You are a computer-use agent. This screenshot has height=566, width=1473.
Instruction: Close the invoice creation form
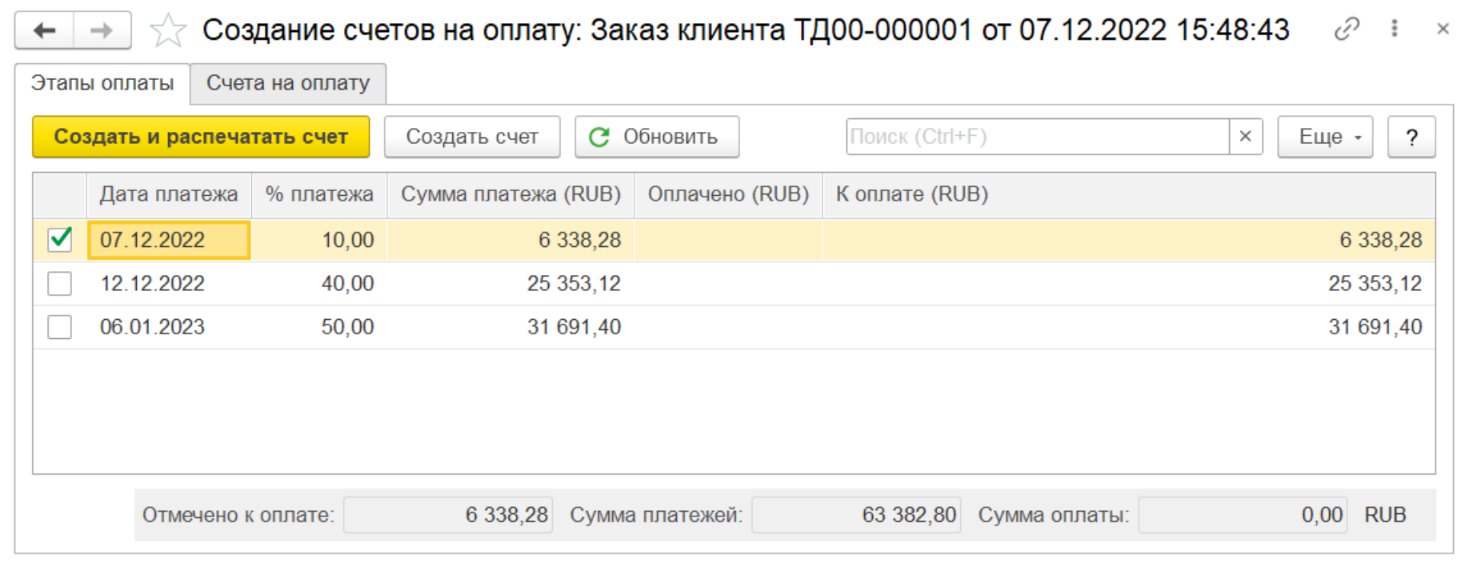click(x=1443, y=30)
